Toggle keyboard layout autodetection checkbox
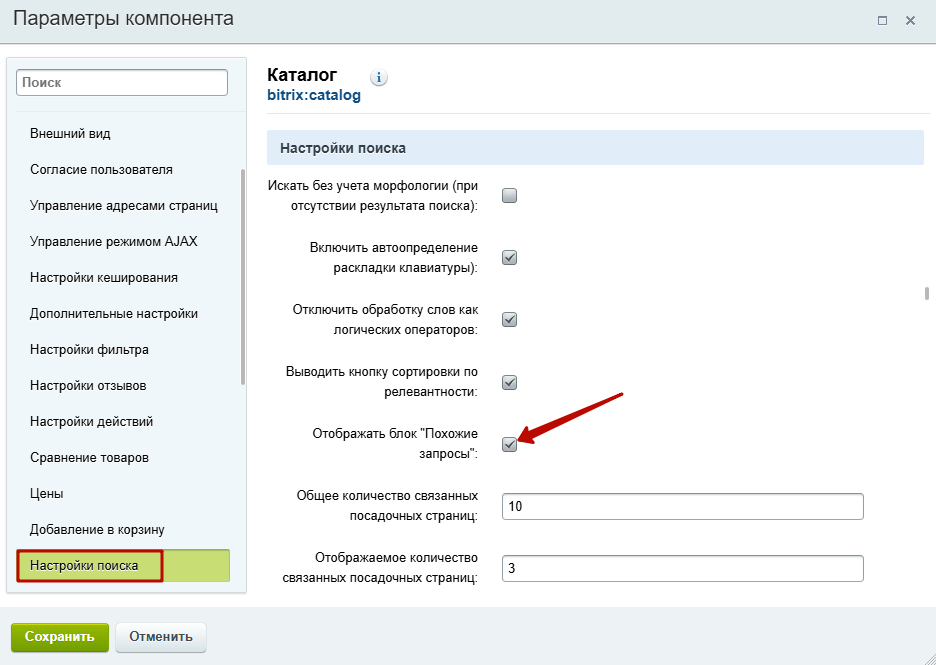Screen dimensions: 936x665 (x=509, y=257)
